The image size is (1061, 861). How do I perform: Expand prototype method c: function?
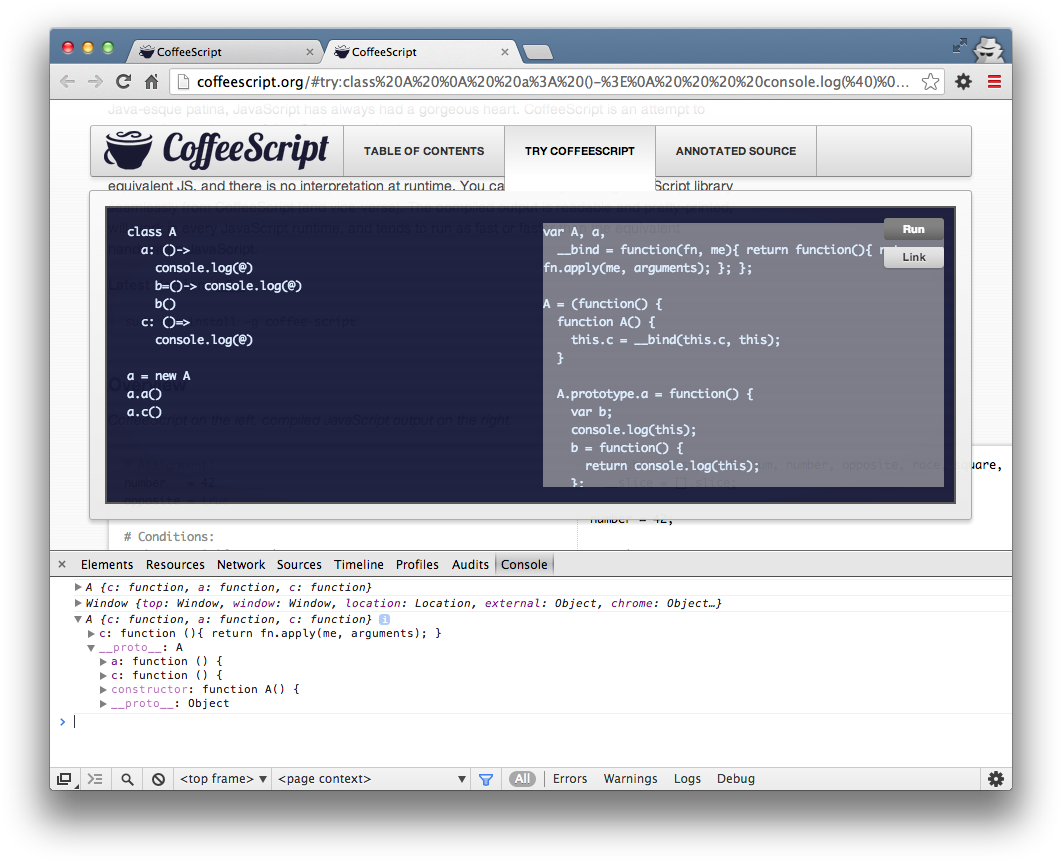[x=104, y=676]
